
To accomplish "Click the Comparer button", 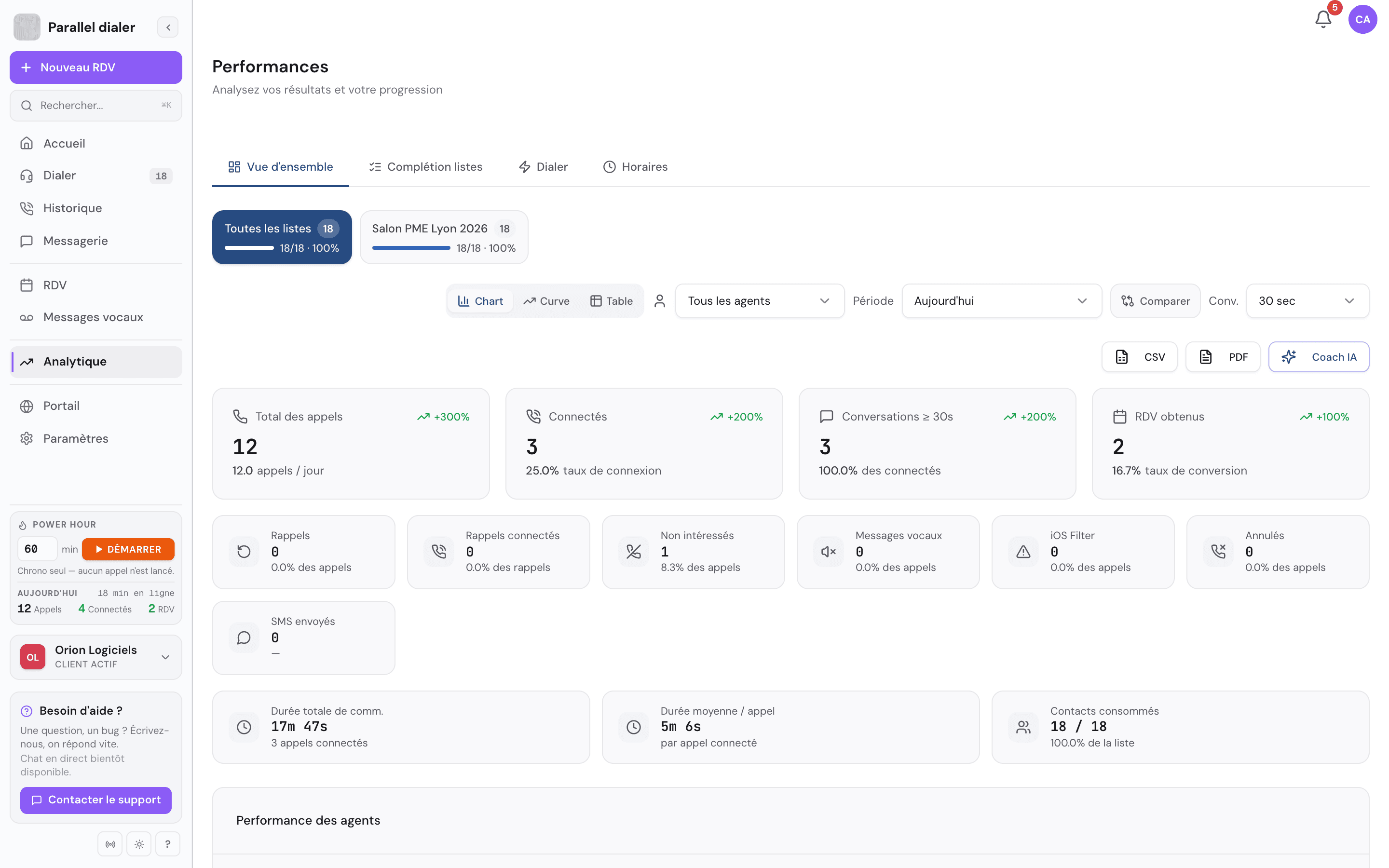I will pyautogui.click(x=1156, y=301).
